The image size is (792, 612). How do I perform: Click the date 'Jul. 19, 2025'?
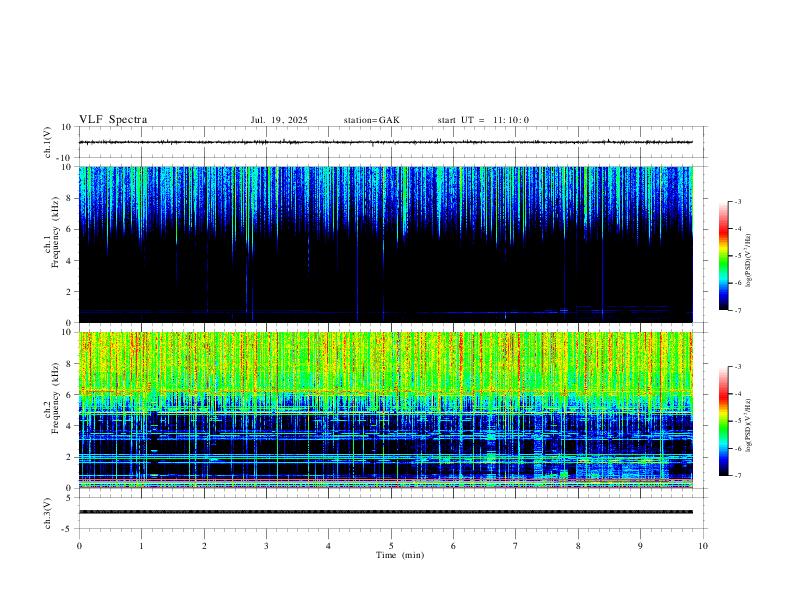point(279,120)
